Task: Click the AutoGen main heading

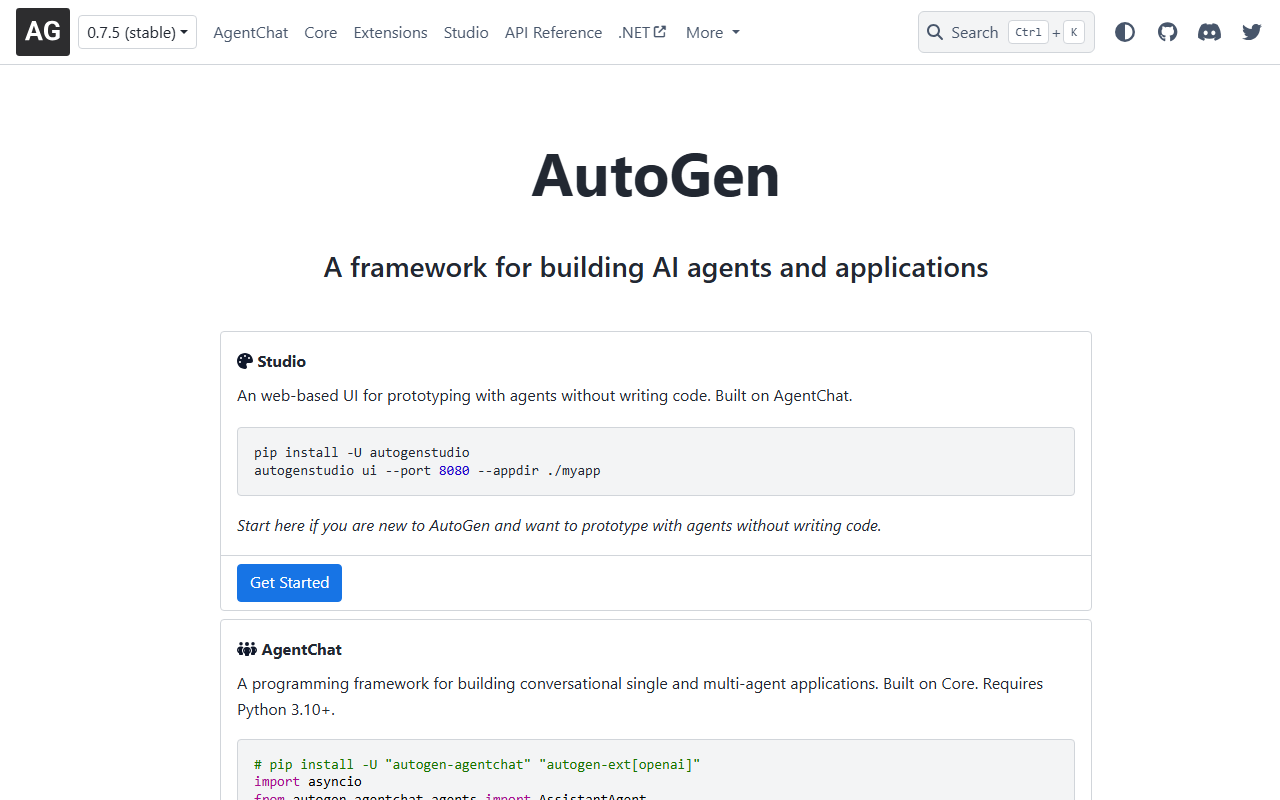Action: [656, 175]
